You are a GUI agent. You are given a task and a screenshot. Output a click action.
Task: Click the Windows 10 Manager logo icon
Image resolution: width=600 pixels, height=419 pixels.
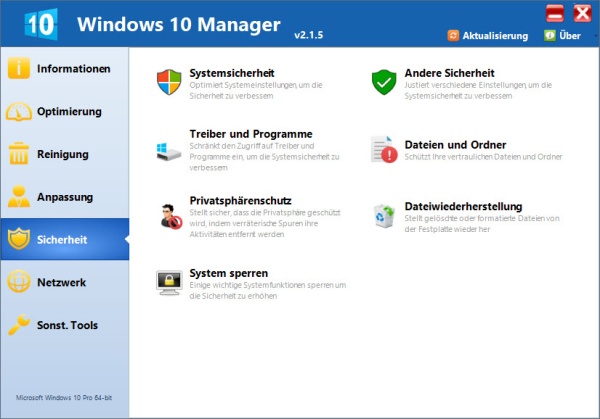(x=41, y=24)
